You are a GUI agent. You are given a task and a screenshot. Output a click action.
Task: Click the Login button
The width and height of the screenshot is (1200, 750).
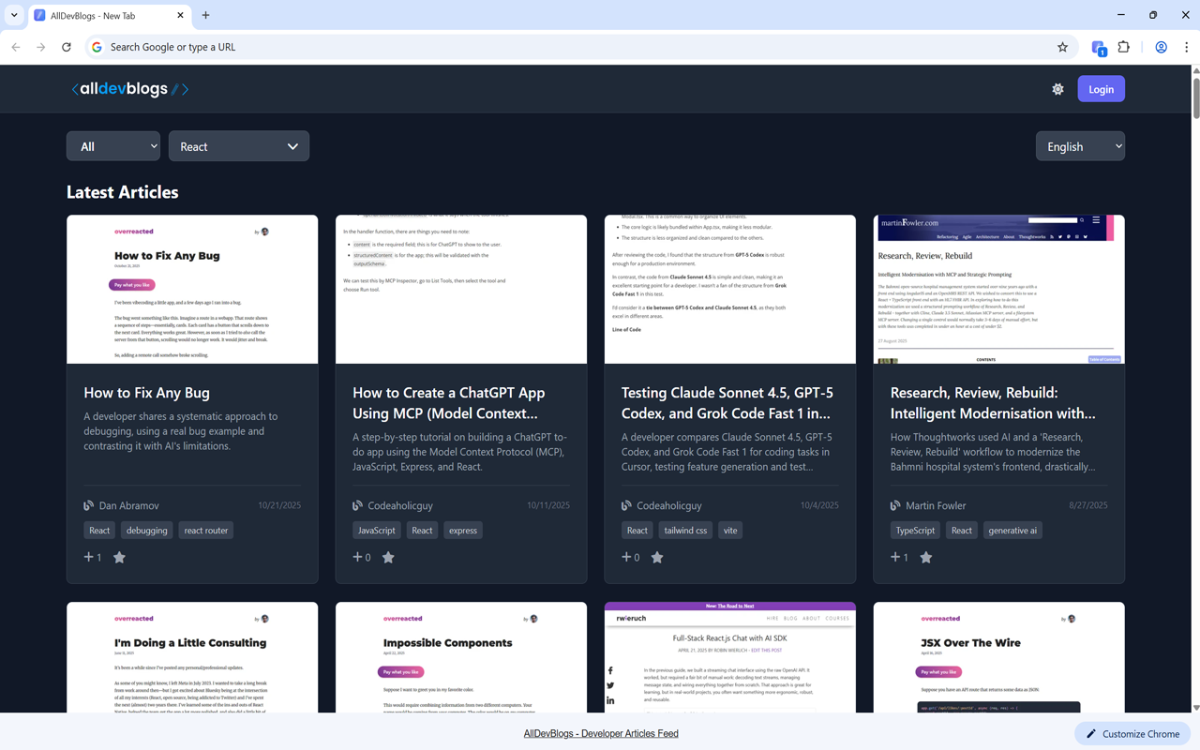coord(1101,89)
